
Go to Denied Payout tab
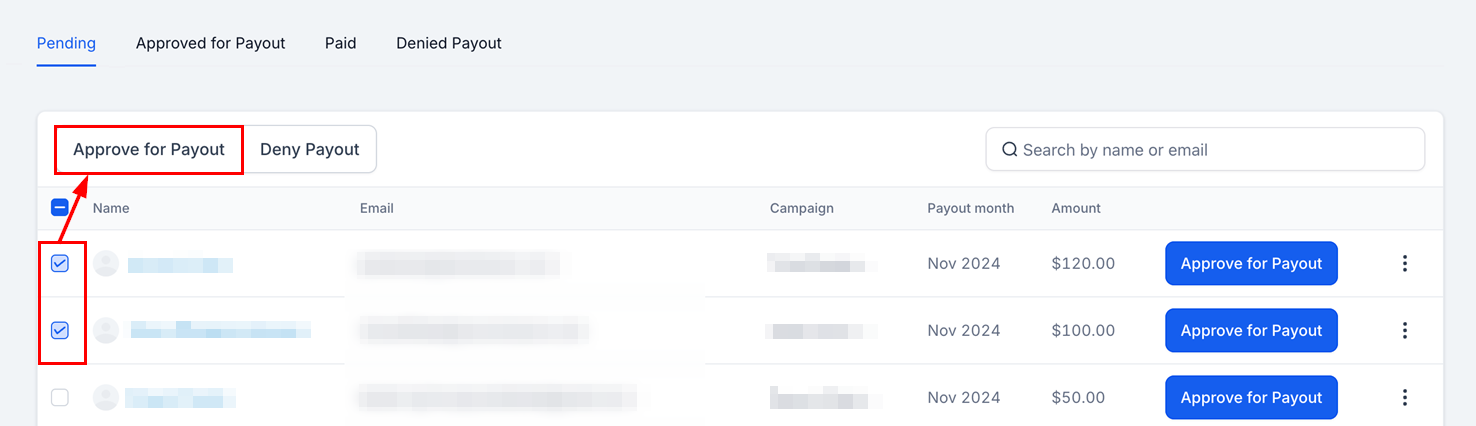449,44
